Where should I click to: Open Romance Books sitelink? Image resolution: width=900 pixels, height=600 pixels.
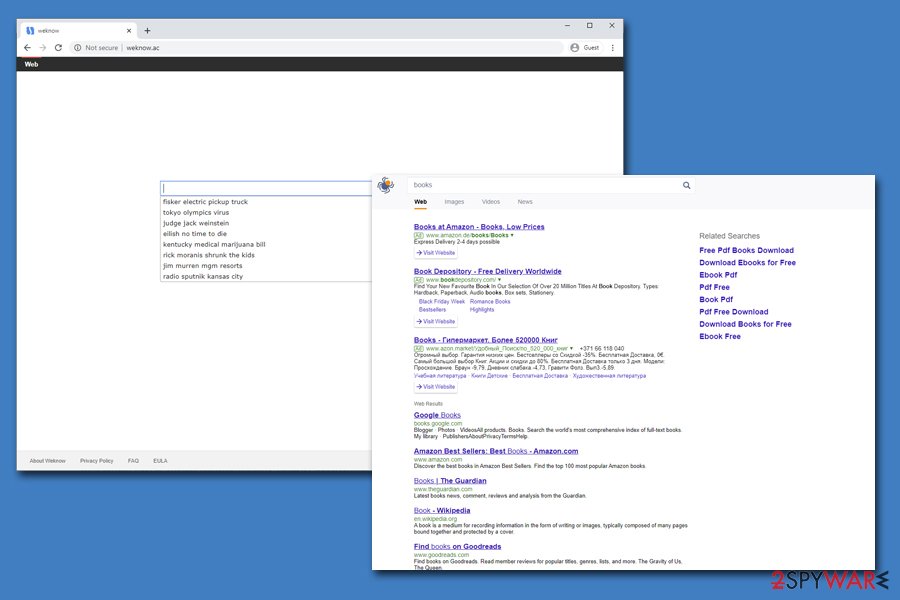click(x=490, y=301)
